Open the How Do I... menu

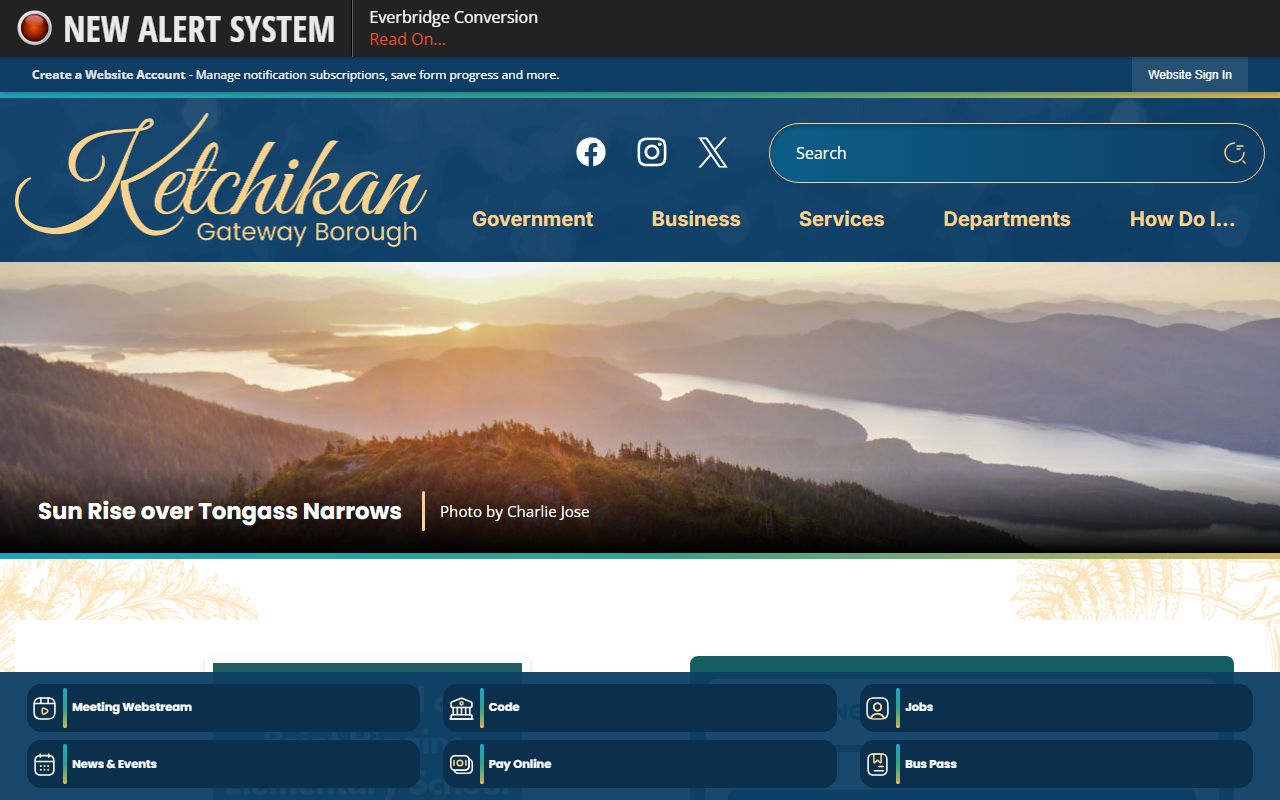tap(1182, 219)
